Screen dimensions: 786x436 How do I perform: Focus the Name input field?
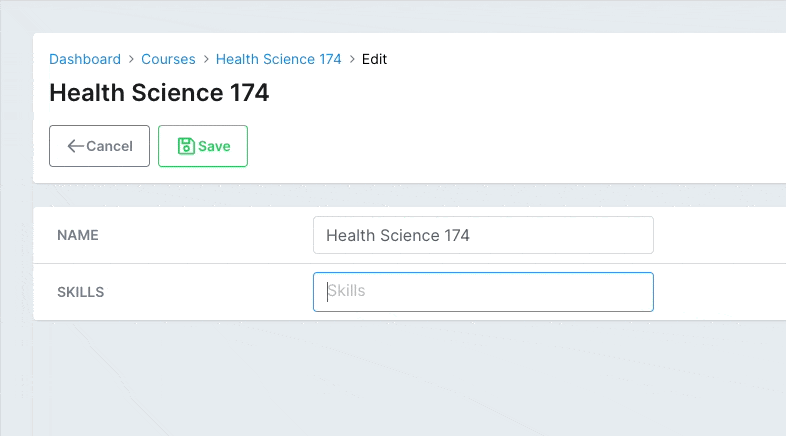pyautogui.click(x=483, y=235)
